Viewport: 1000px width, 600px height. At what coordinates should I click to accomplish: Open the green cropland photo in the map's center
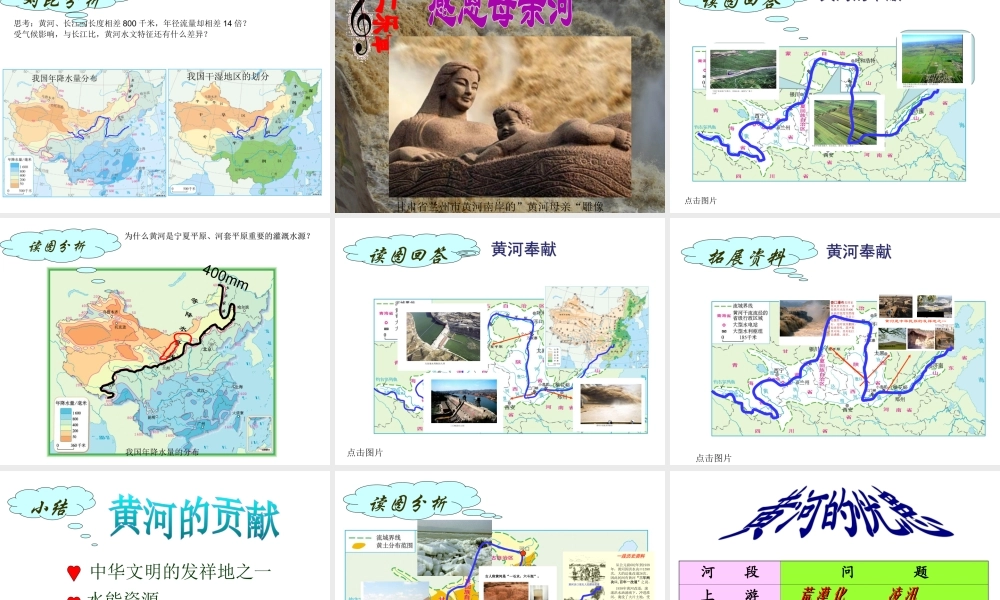click(845, 121)
